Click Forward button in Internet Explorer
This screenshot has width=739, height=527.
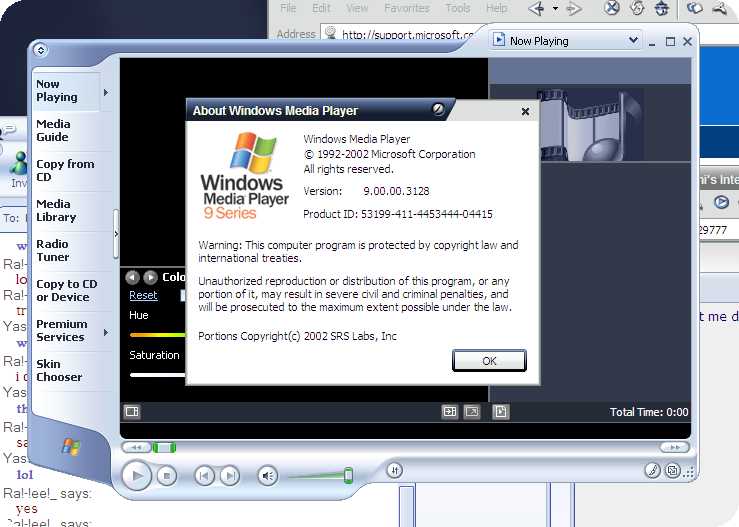[573, 8]
